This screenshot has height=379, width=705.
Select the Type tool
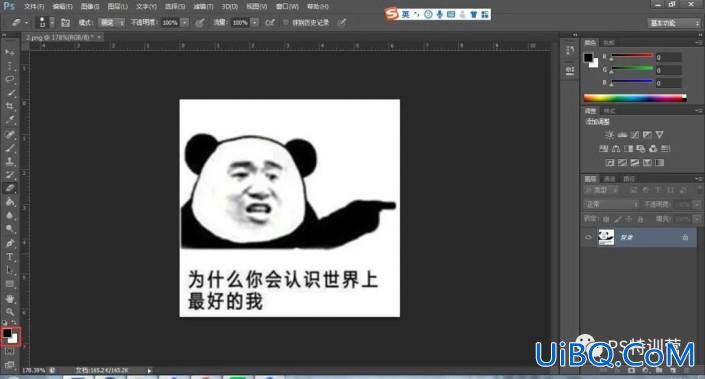click(9, 257)
